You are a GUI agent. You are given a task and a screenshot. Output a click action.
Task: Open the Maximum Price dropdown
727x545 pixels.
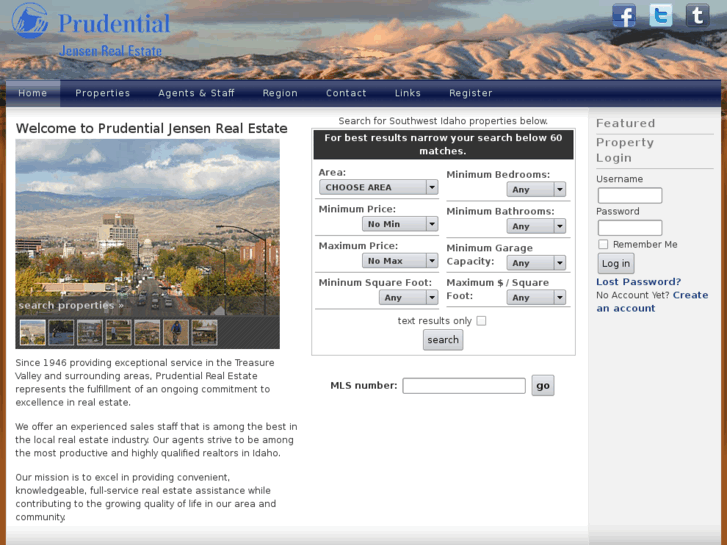(400, 261)
